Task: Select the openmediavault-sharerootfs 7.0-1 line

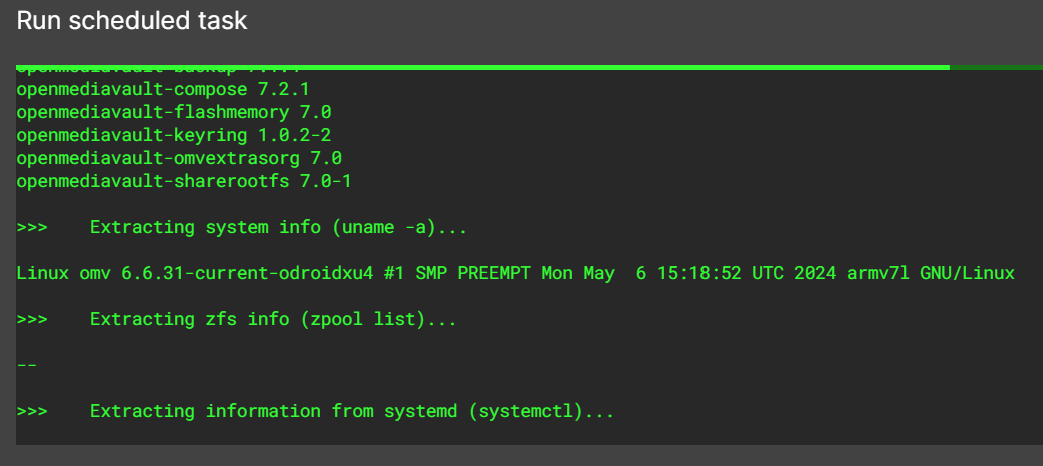Action: pos(184,181)
